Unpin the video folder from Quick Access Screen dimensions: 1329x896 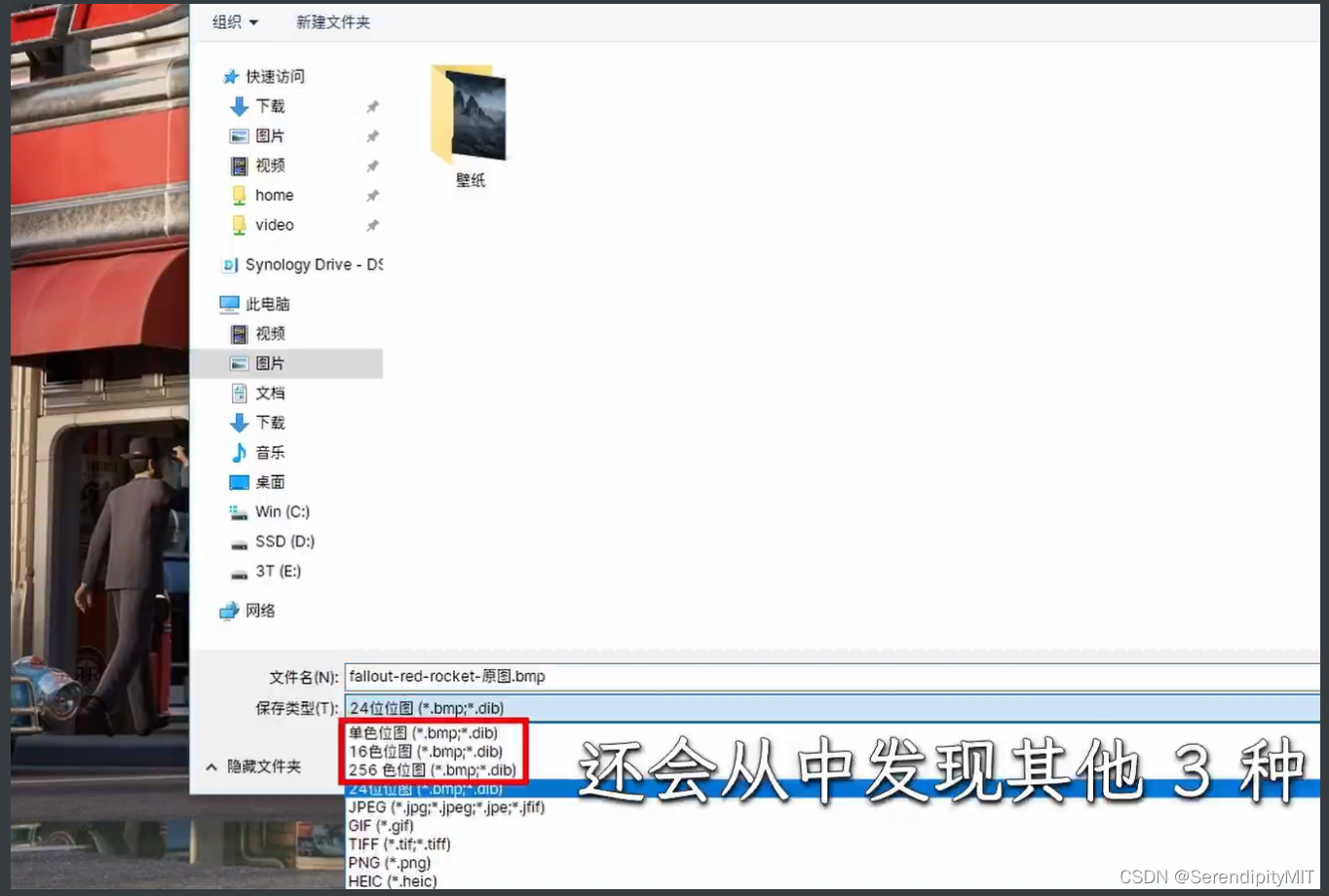tap(372, 225)
